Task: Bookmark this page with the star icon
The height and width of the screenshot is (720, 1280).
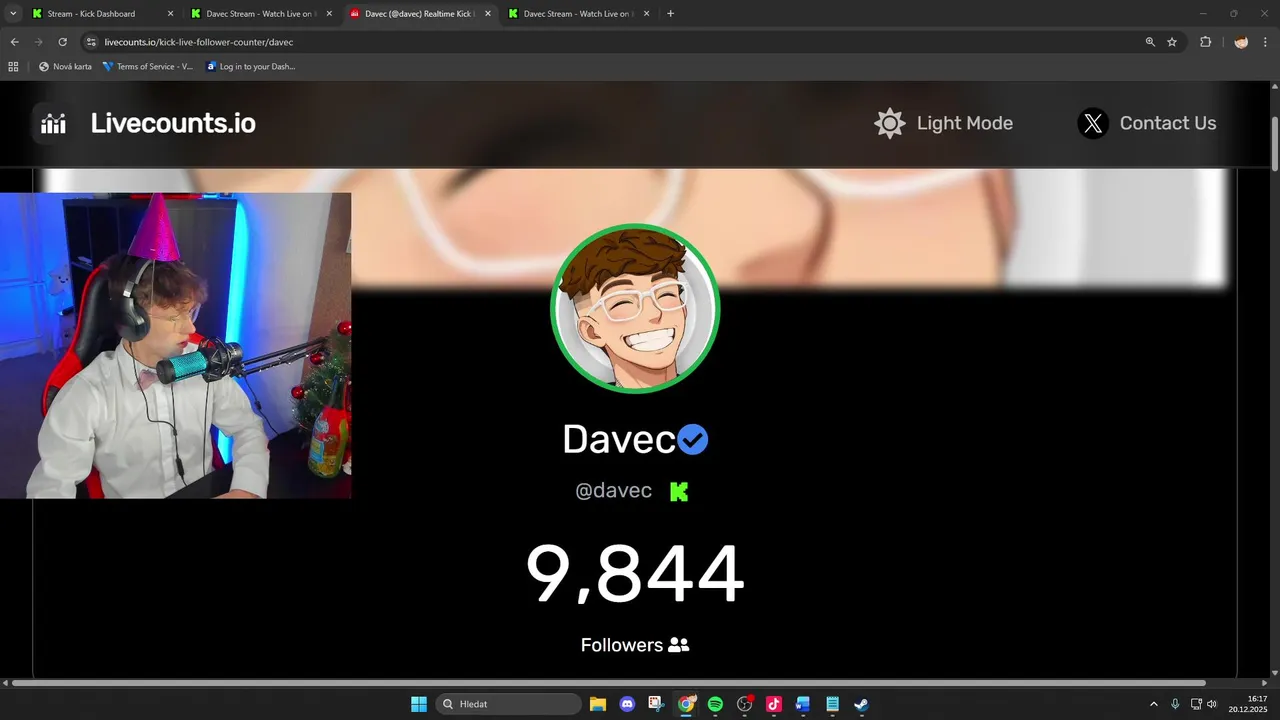Action: [1172, 42]
